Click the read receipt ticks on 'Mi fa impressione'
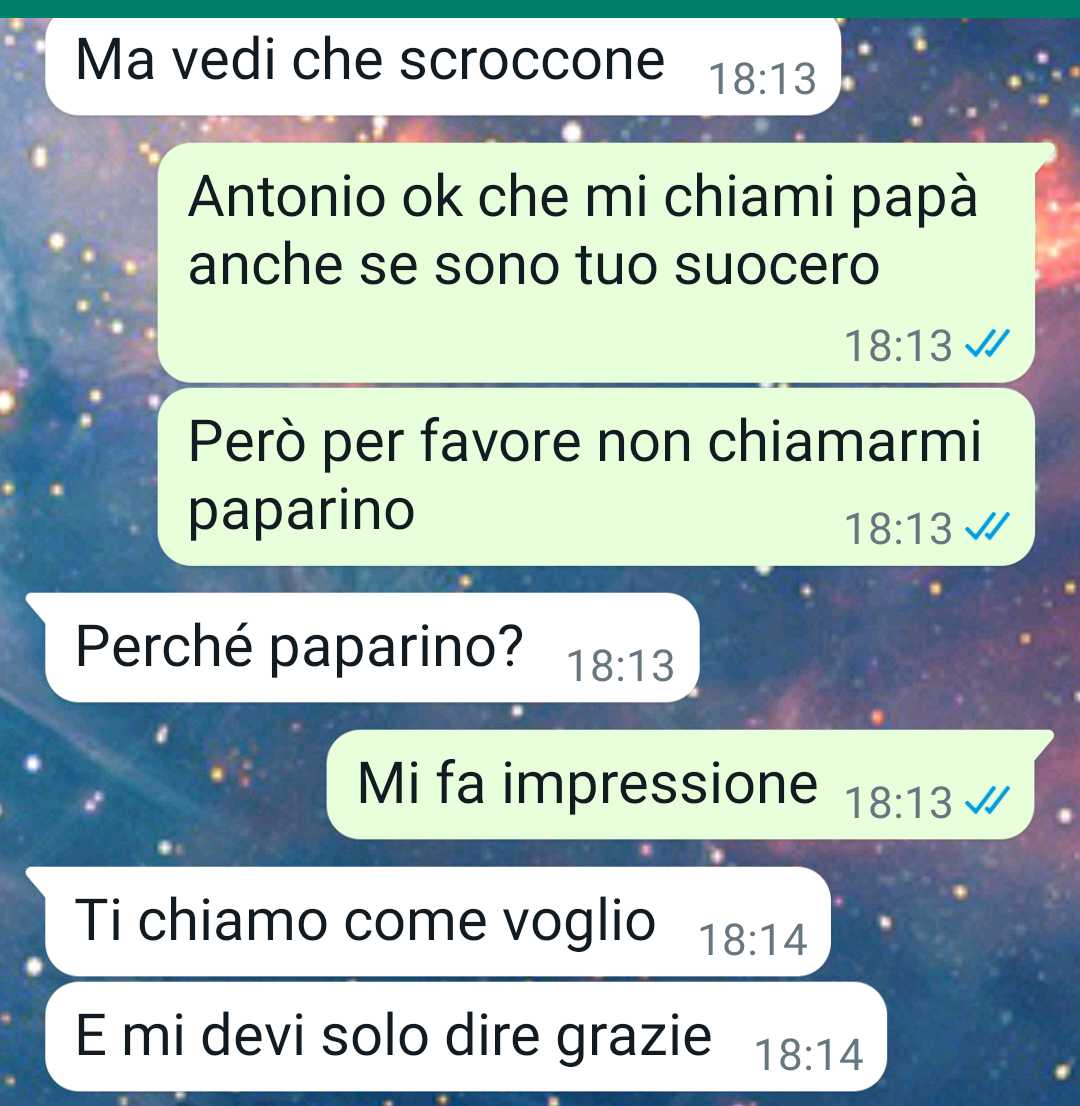Screen dimensions: 1080x1106 [x=987, y=801]
